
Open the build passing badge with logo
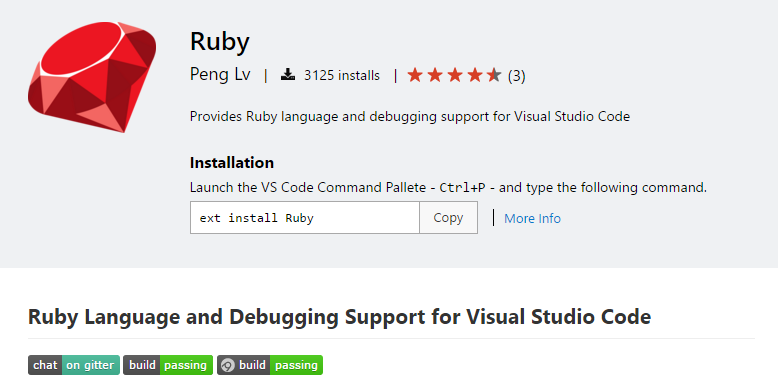click(270, 365)
